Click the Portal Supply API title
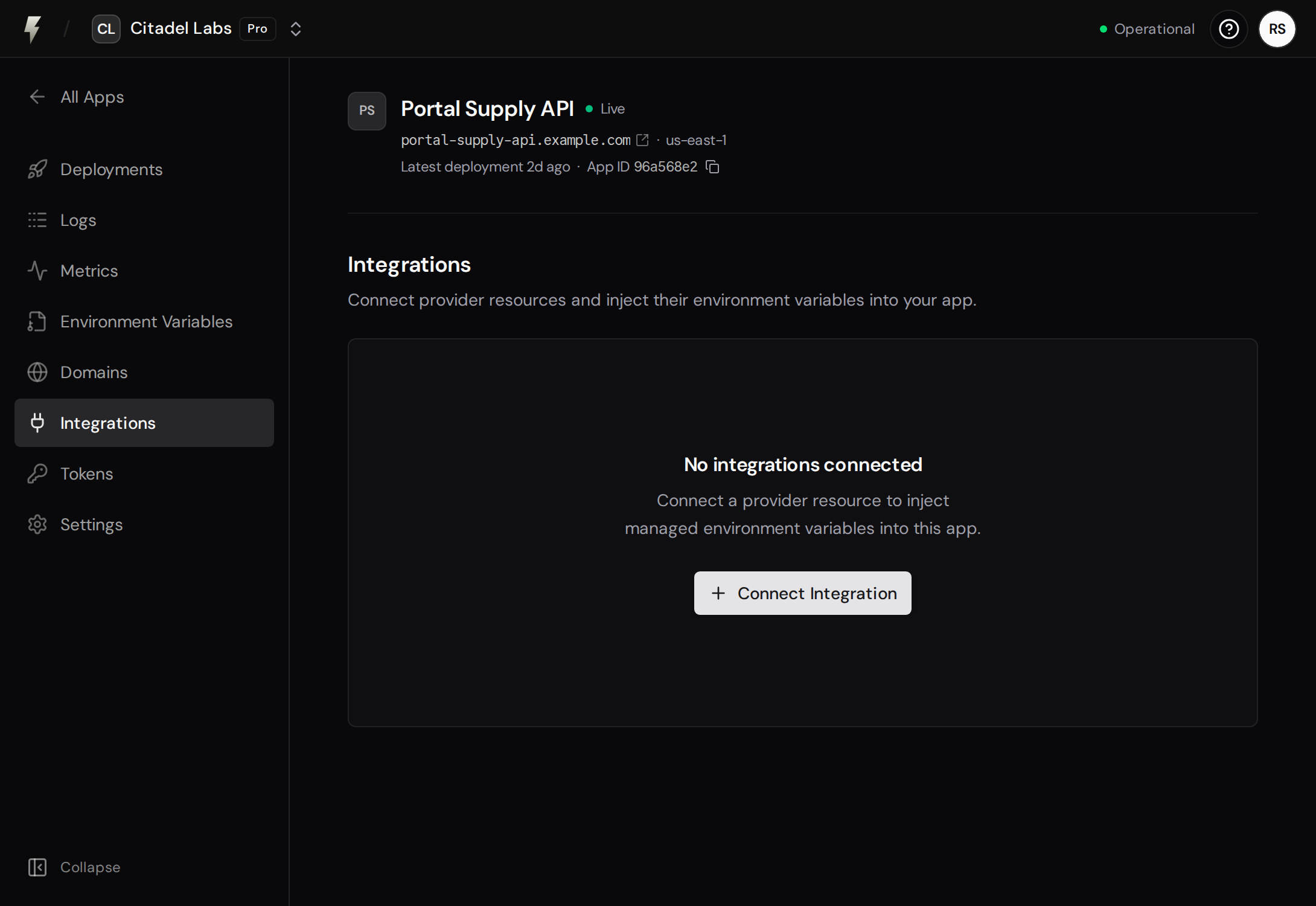Viewport: 1316px width, 906px height. pyautogui.click(x=487, y=109)
